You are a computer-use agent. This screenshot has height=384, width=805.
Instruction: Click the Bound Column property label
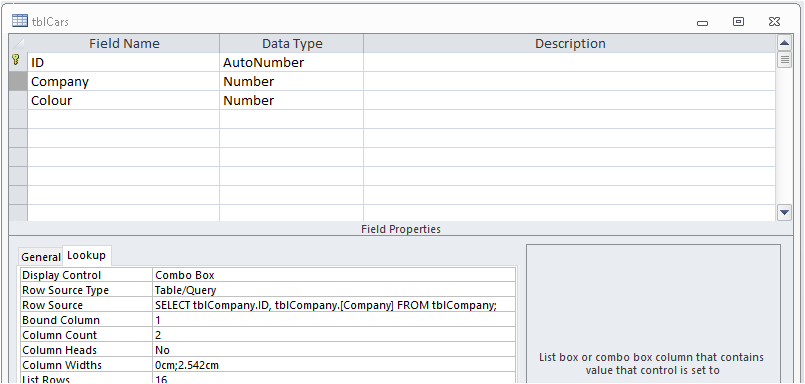[x=86, y=320]
